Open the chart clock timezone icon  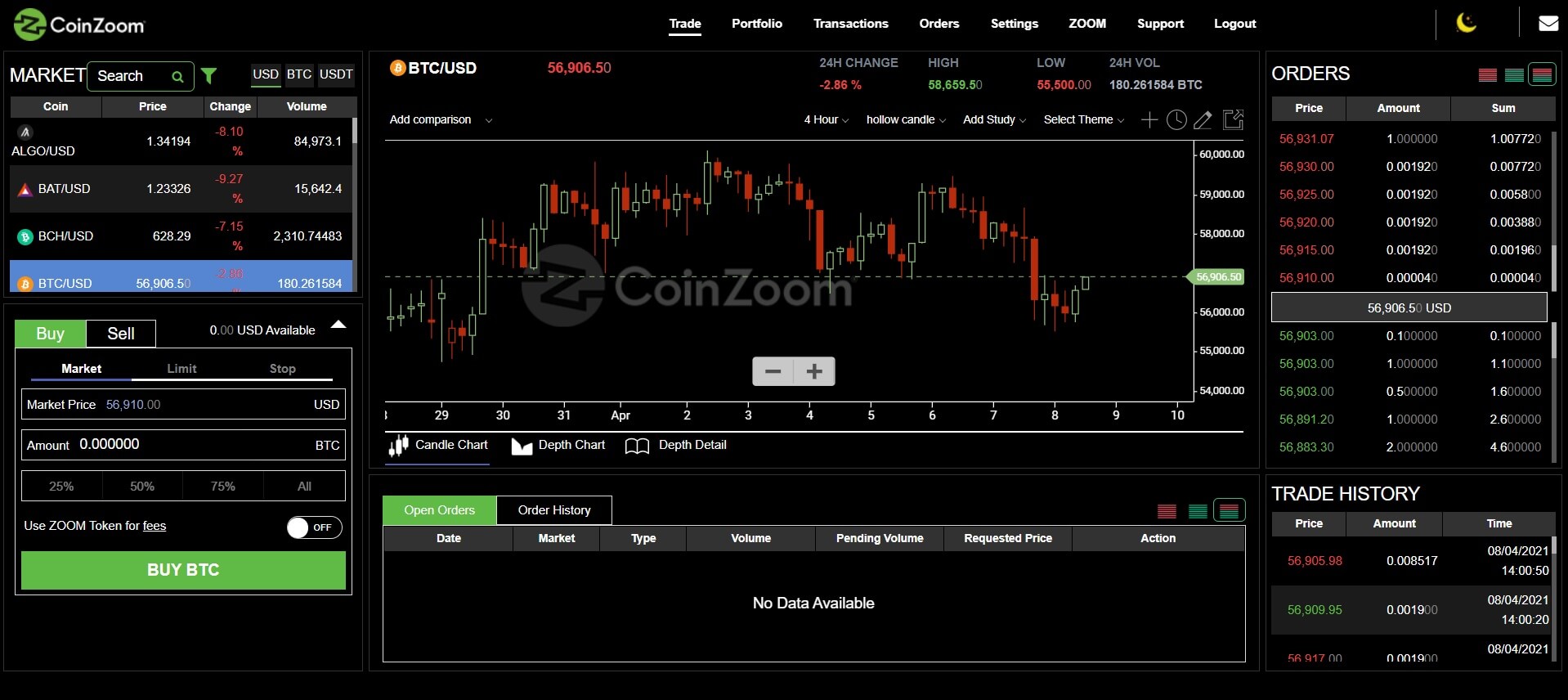pos(1176,120)
